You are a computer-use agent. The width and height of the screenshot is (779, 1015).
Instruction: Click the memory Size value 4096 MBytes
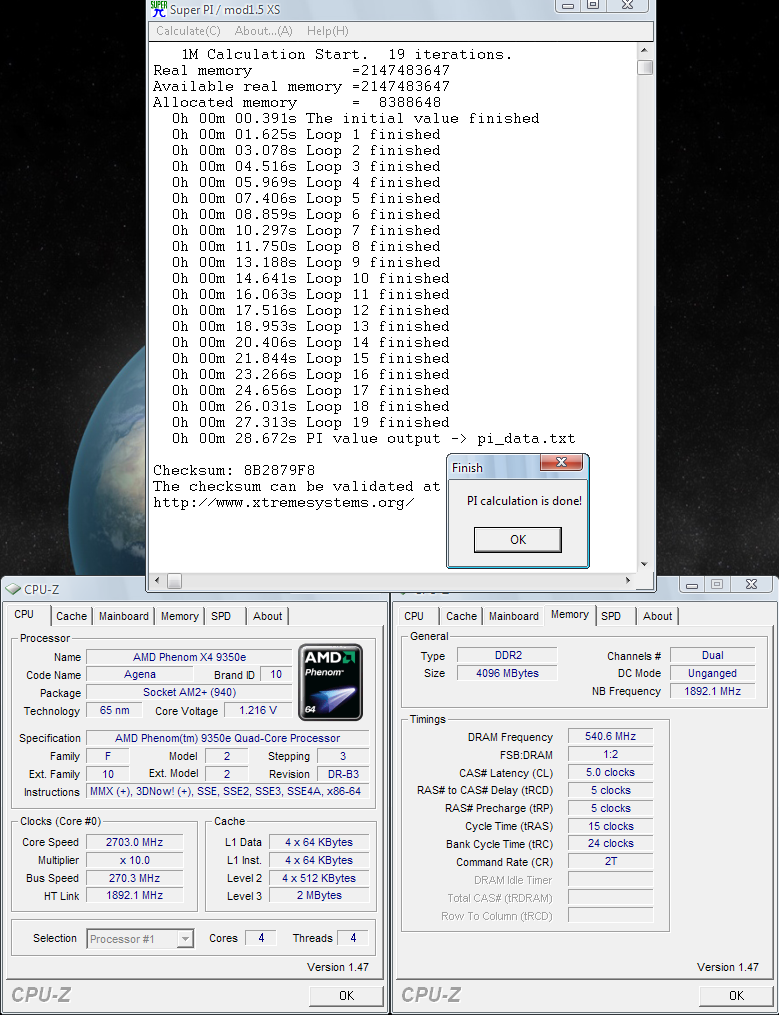(507, 673)
